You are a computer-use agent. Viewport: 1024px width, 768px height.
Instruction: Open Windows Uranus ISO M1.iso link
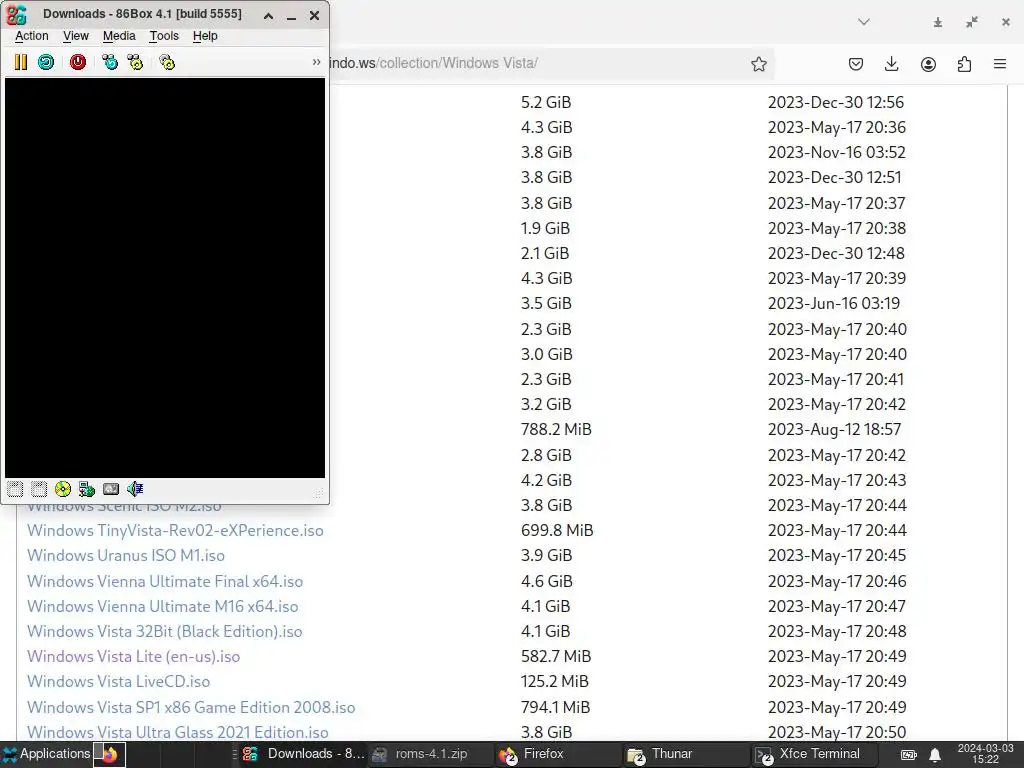point(125,555)
